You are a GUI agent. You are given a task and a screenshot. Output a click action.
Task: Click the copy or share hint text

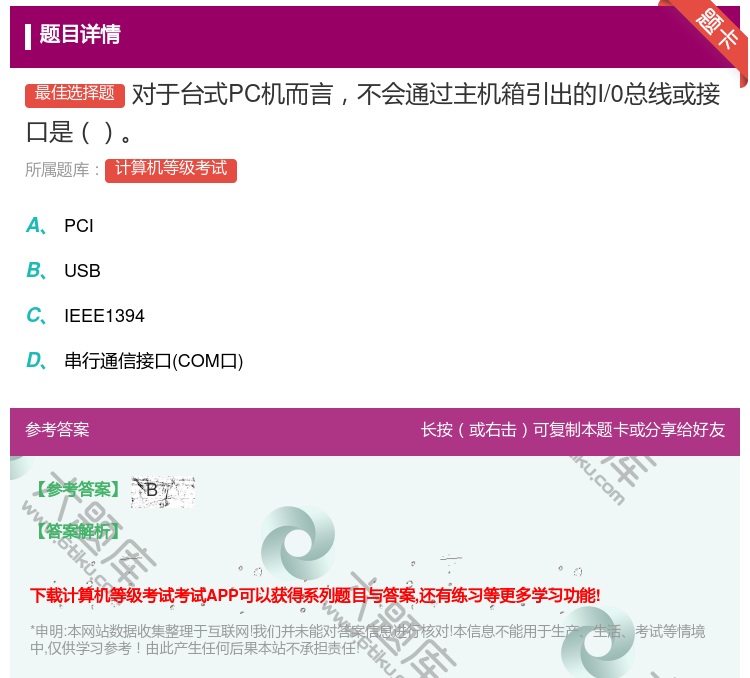pos(572,430)
